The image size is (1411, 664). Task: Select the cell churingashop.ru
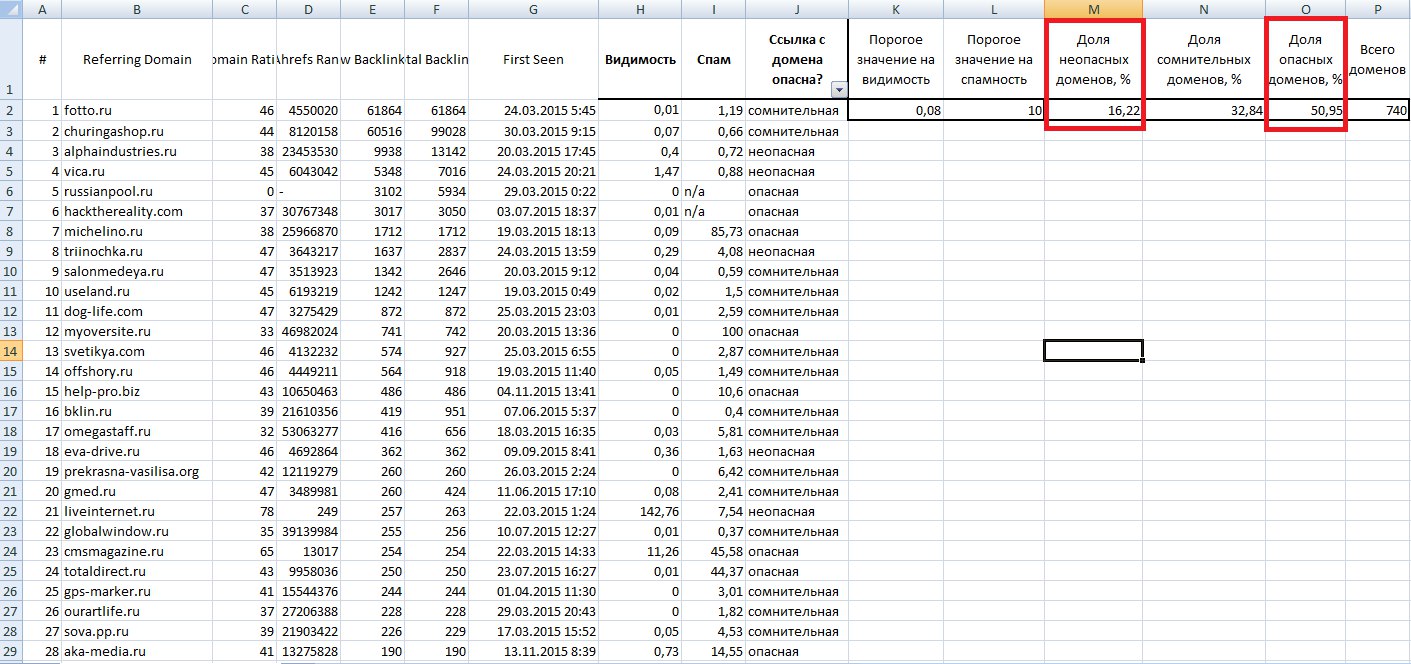pos(136,131)
